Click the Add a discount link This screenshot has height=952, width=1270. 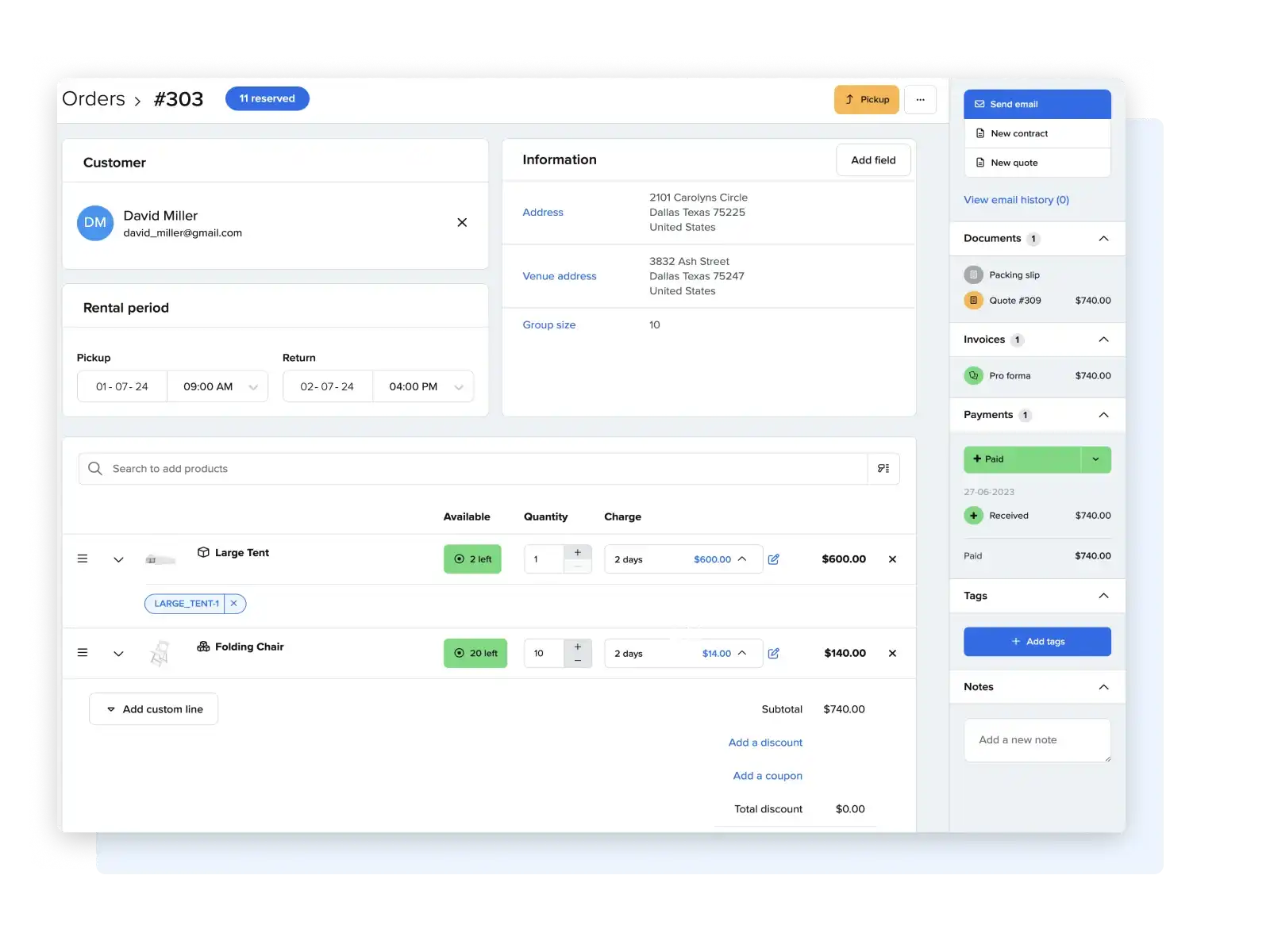764,742
